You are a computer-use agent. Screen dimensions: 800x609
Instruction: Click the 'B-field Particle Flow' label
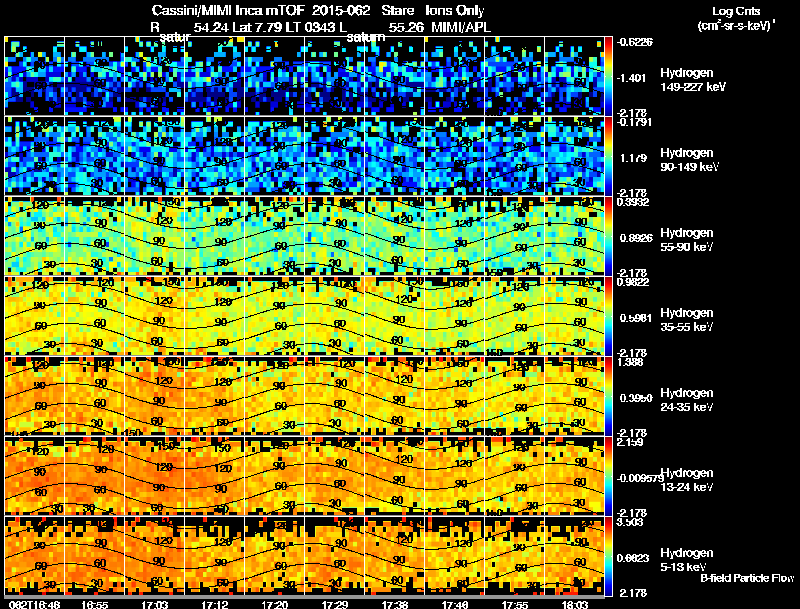[x=747, y=578]
